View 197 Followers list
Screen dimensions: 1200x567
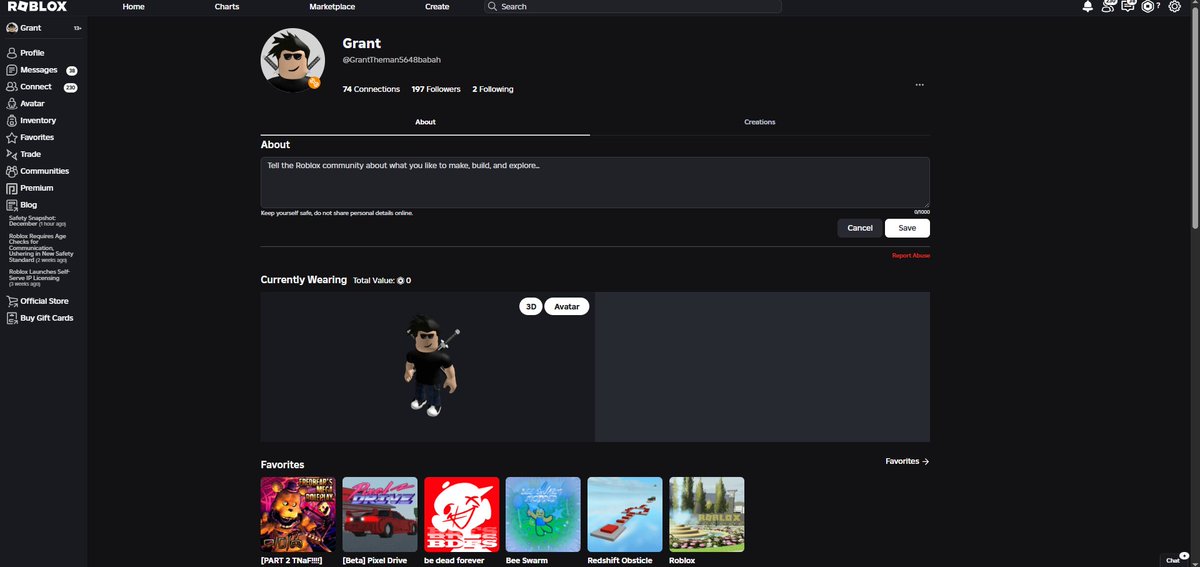pos(436,89)
